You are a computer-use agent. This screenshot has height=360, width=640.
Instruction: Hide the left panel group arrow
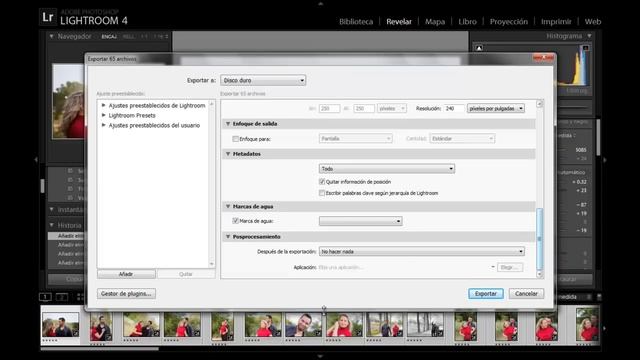pyautogui.click(x=36, y=160)
